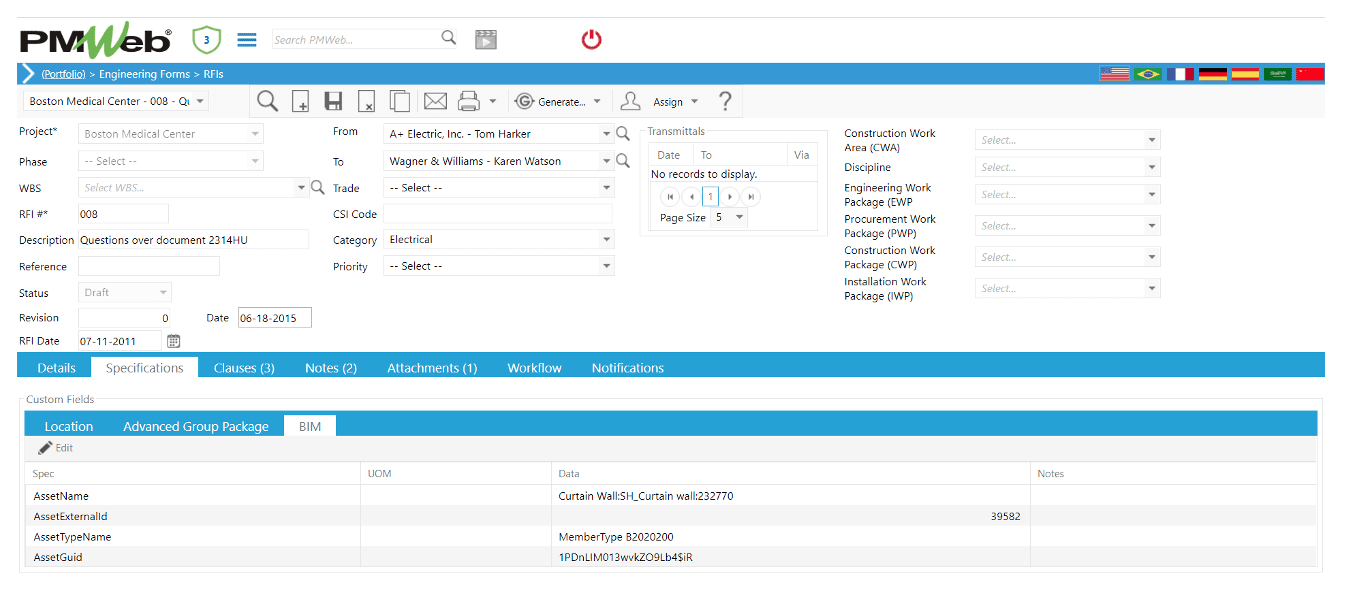Click the Generate gear icon

[522, 100]
